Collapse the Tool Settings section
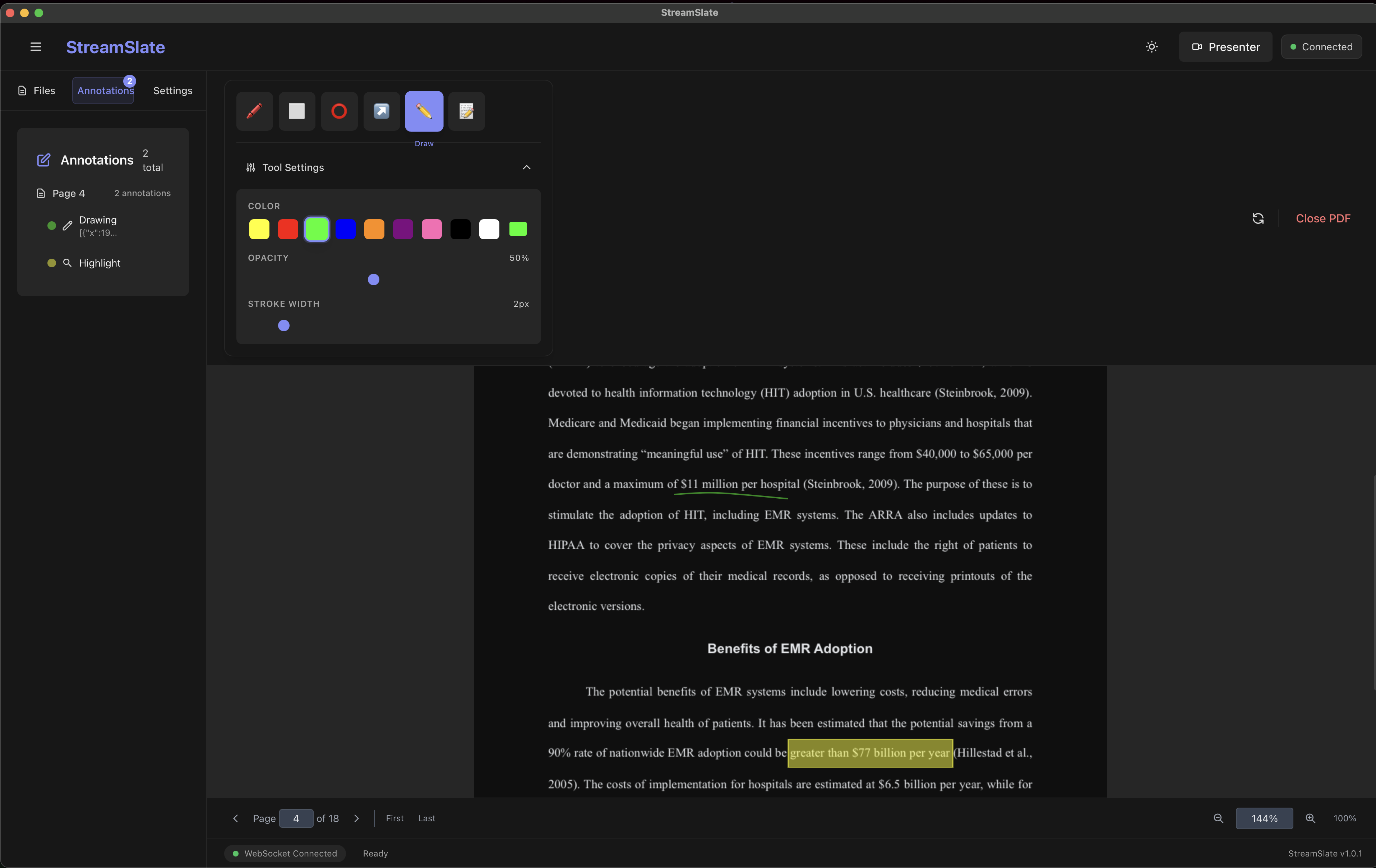Image resolution: width=1376 pixels, height=868 pixels. 526,167
